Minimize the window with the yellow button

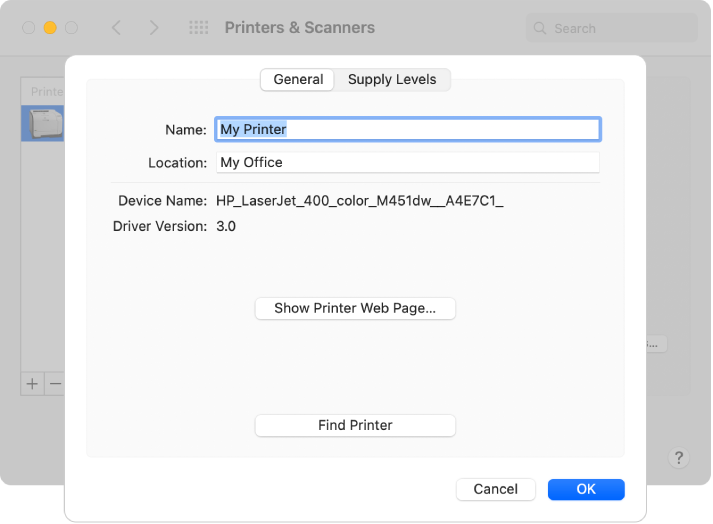point(50,28)
